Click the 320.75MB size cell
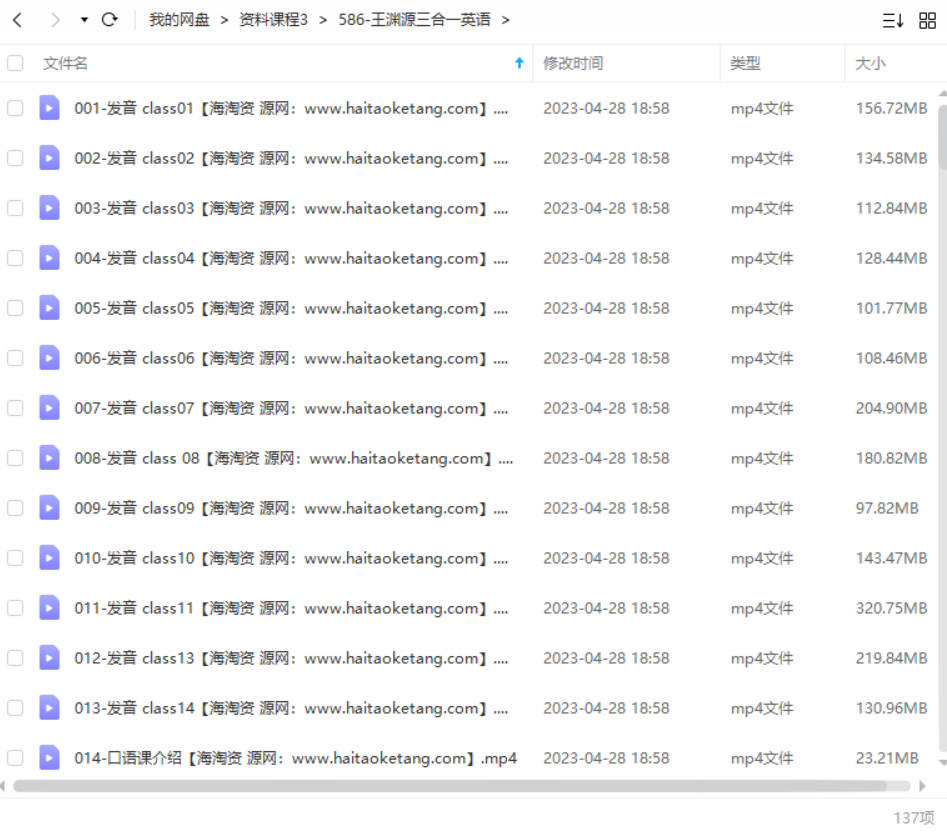The image size is (947, 832). tap(891, 608)
